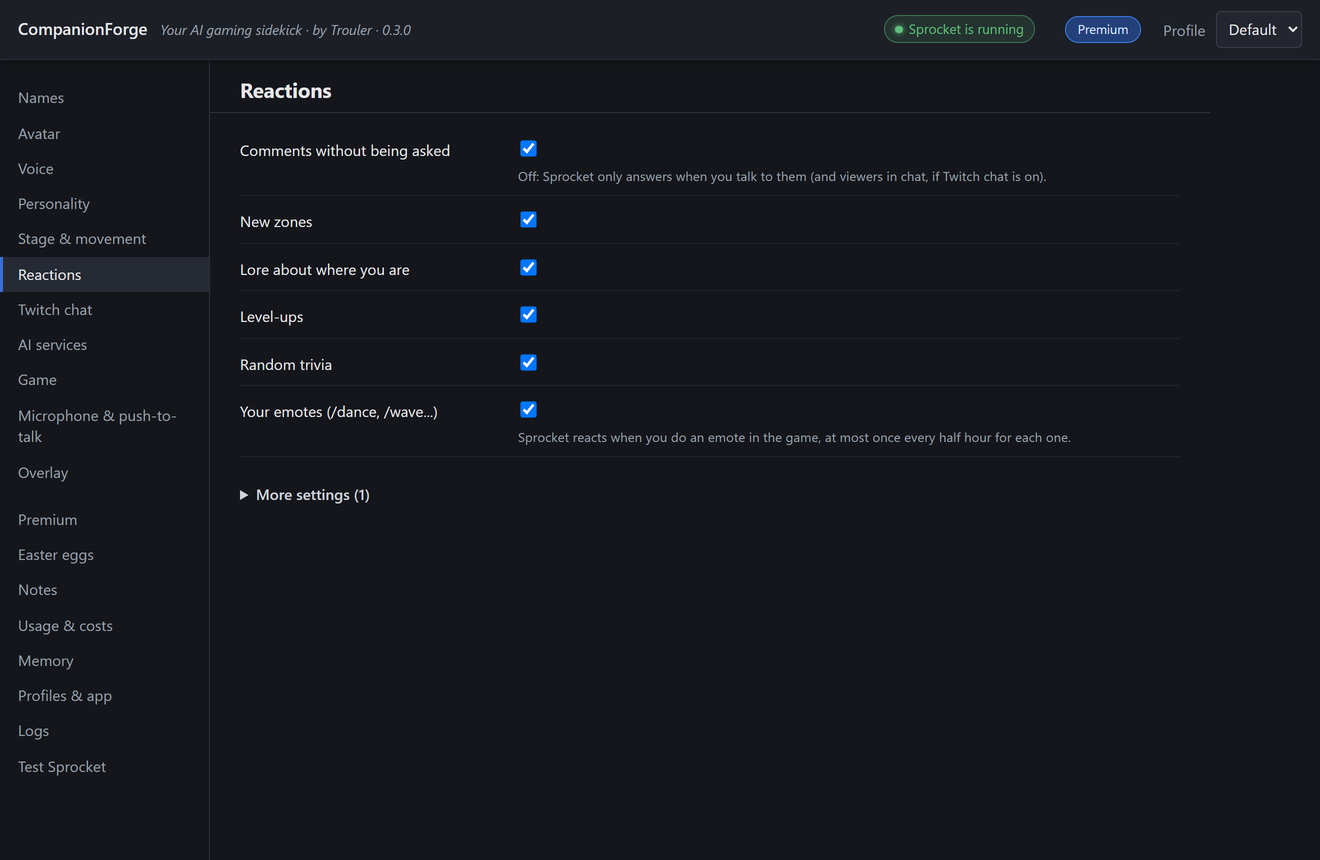Image resolution: width=1320 pixels, height=860 pixels.
Task: Click the Premium badge button
Action: coord(1102,30)
